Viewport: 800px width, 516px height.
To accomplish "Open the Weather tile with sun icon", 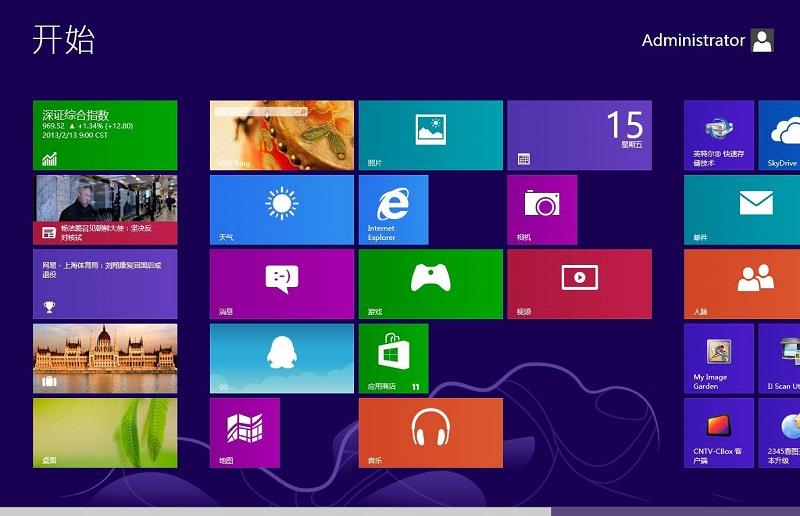I will (x=282, y=210).
